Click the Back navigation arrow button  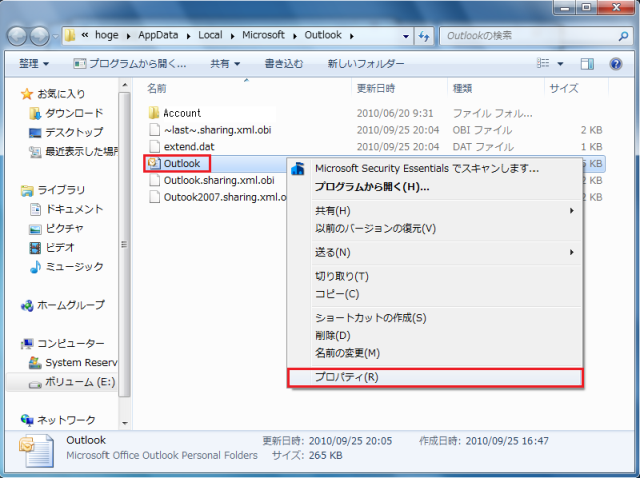tap(17, 36)
